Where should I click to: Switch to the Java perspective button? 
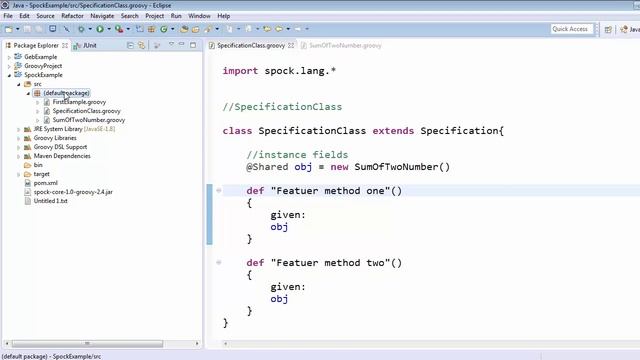629,29
